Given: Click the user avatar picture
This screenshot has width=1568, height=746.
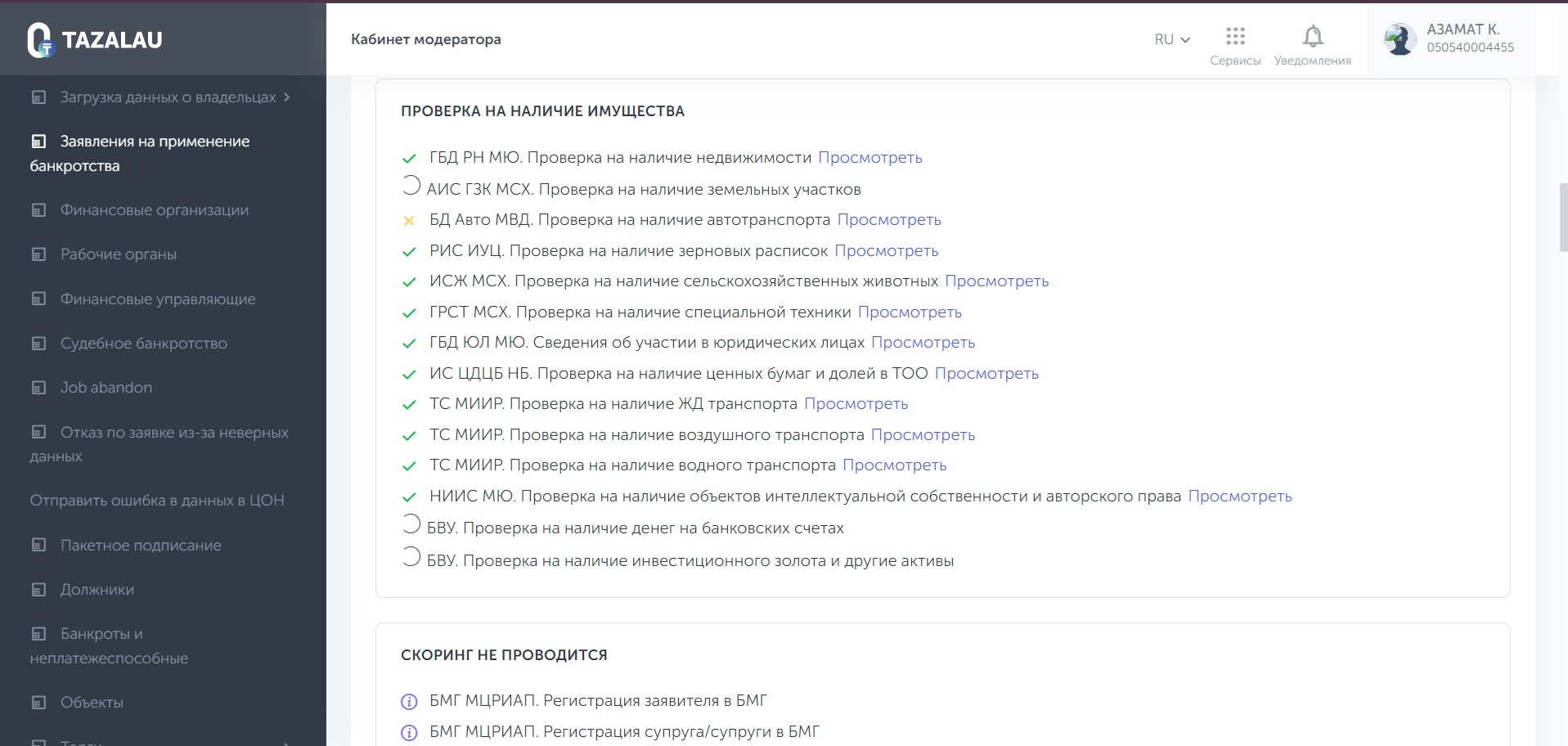Looking at the screenshot, I should coord(1400,38).
